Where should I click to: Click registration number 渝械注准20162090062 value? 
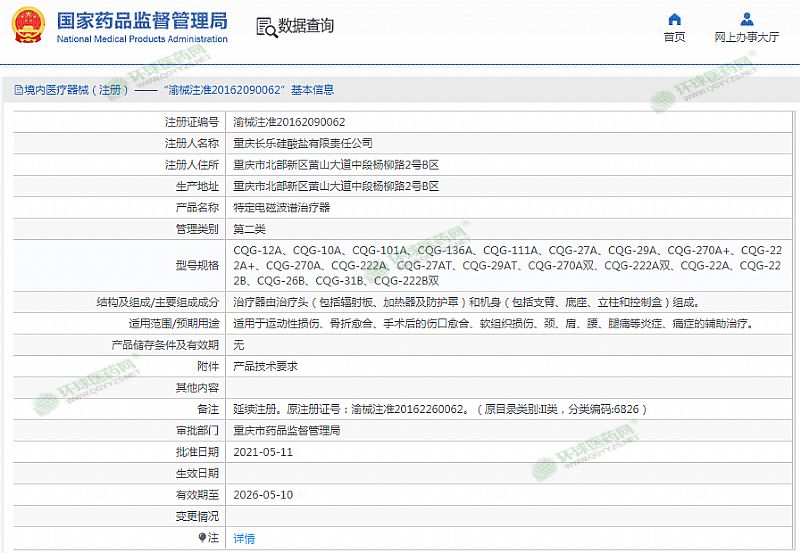pyautogui.click(x=289, y=121)
